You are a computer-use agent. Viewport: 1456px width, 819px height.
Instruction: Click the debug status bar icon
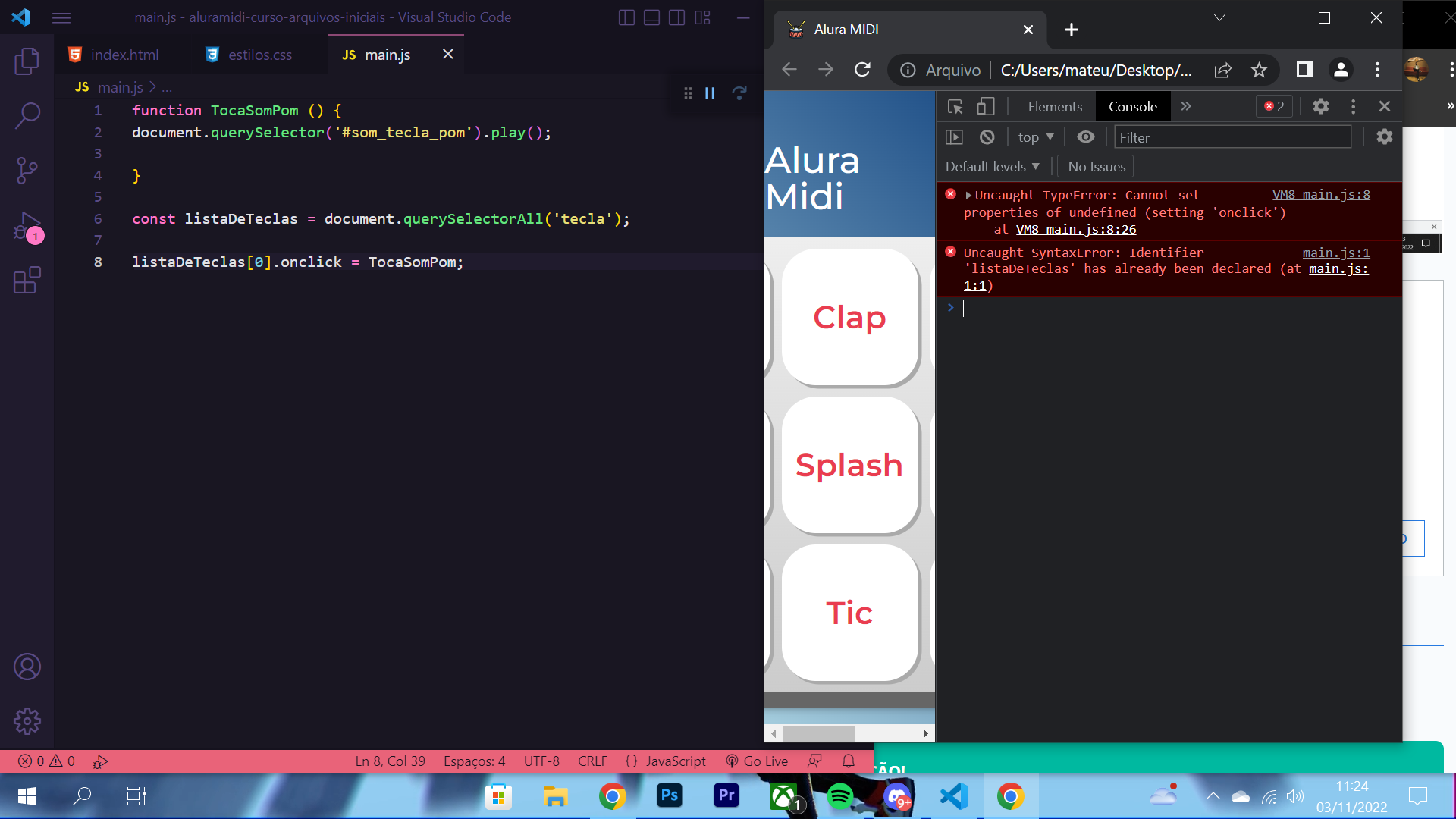pos(100,761)
